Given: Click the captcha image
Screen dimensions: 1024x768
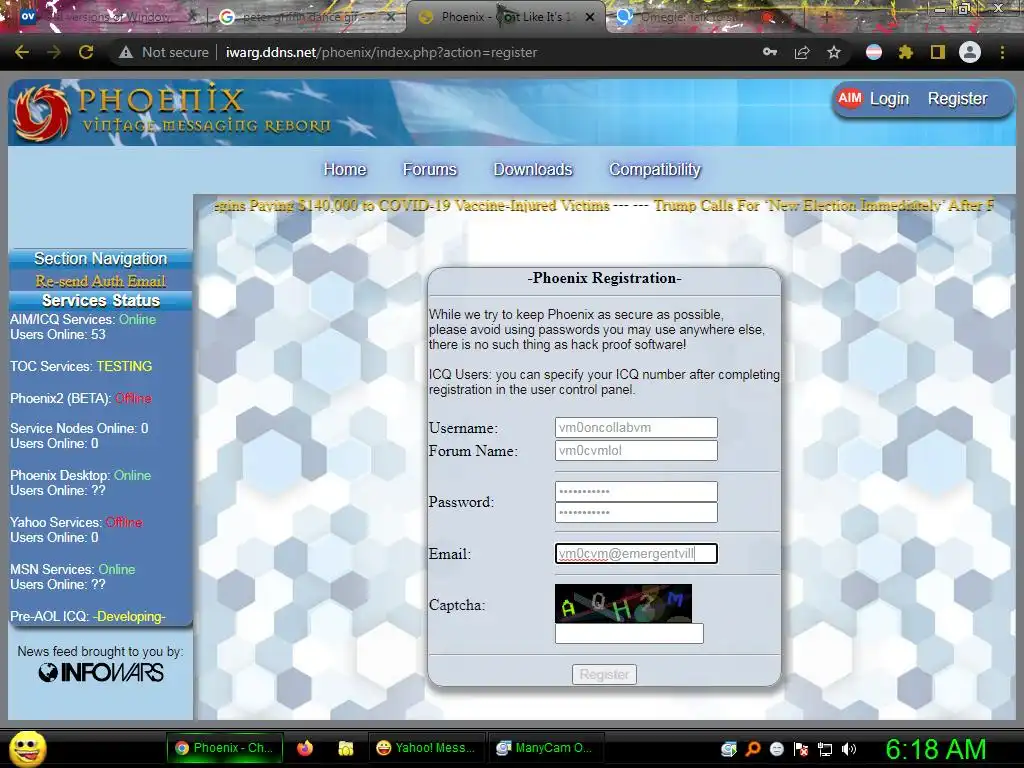Looking at the screenshot, I should pos(623,603).
